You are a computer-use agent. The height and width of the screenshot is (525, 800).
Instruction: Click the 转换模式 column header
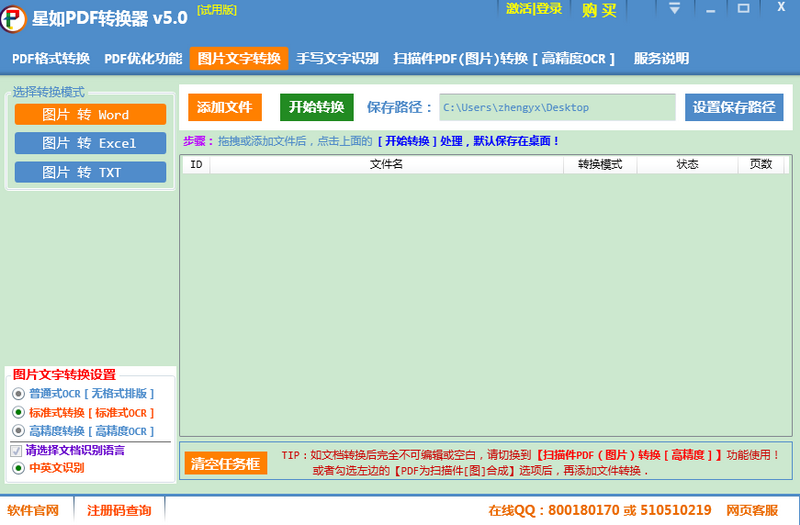click(x=600, y=164)
